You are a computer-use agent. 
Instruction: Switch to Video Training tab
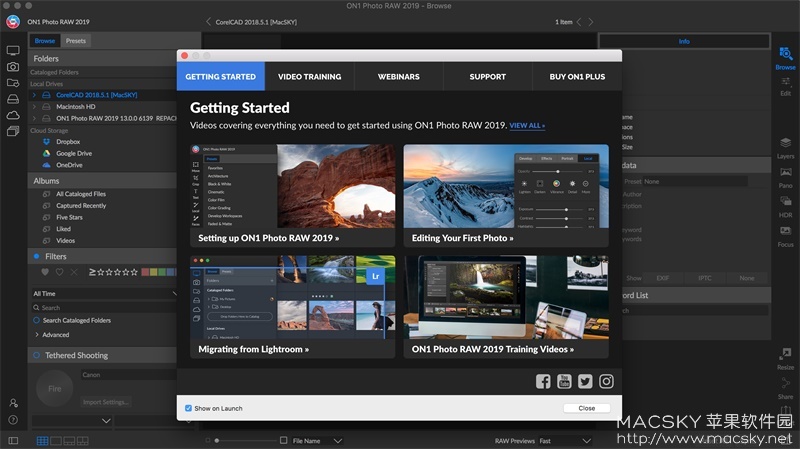pyautogui.click(x=310, y=77)
